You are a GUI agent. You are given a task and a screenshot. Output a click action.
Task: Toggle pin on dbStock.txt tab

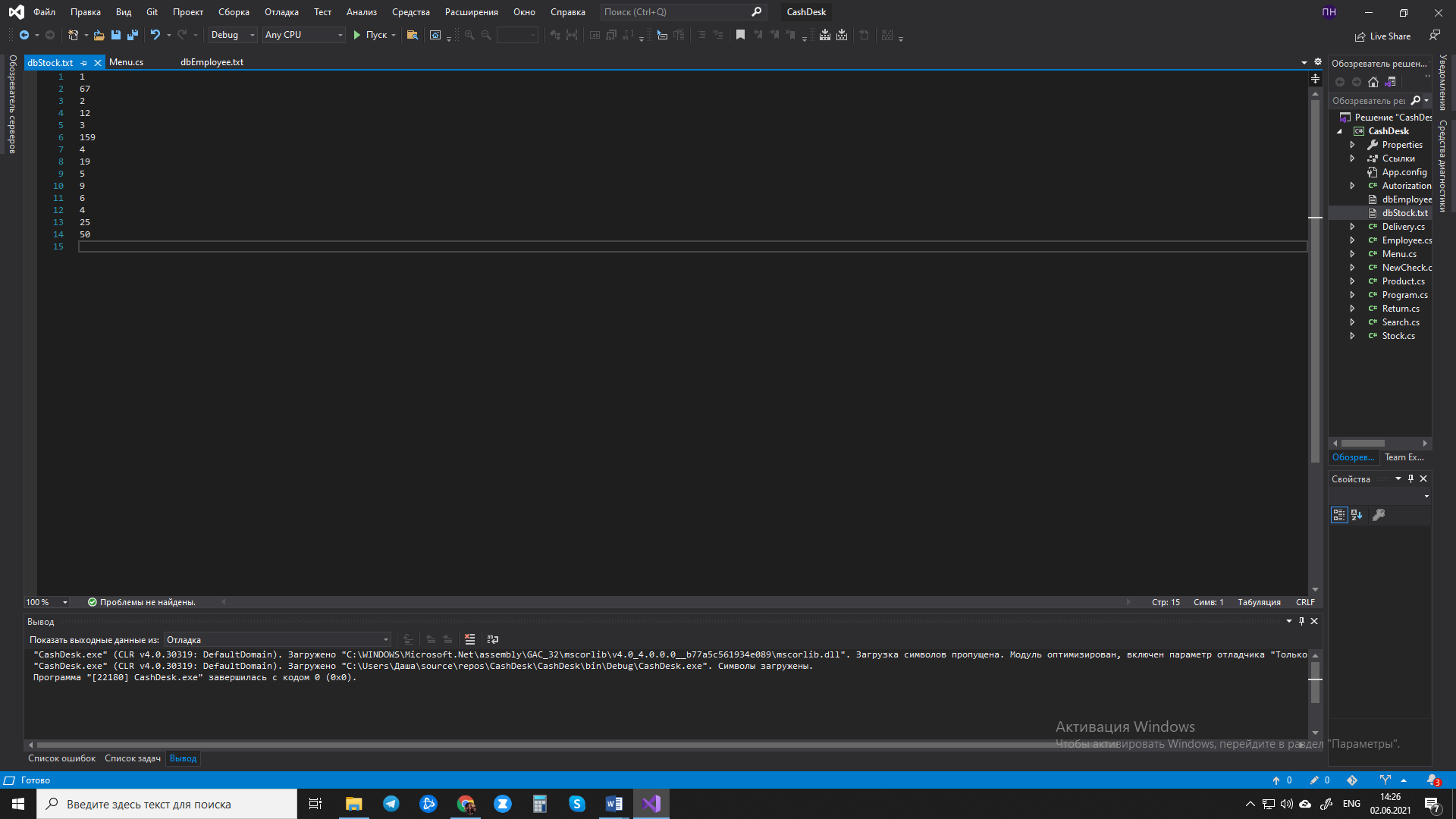84,63
